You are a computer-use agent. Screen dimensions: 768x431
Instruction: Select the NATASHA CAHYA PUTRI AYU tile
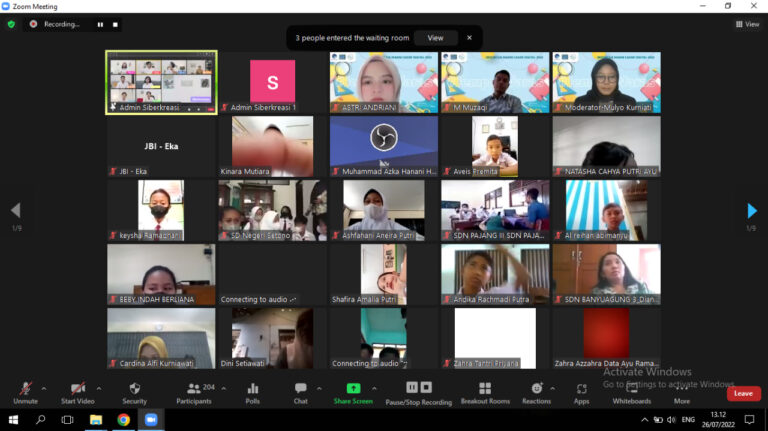tap(606, 146)
